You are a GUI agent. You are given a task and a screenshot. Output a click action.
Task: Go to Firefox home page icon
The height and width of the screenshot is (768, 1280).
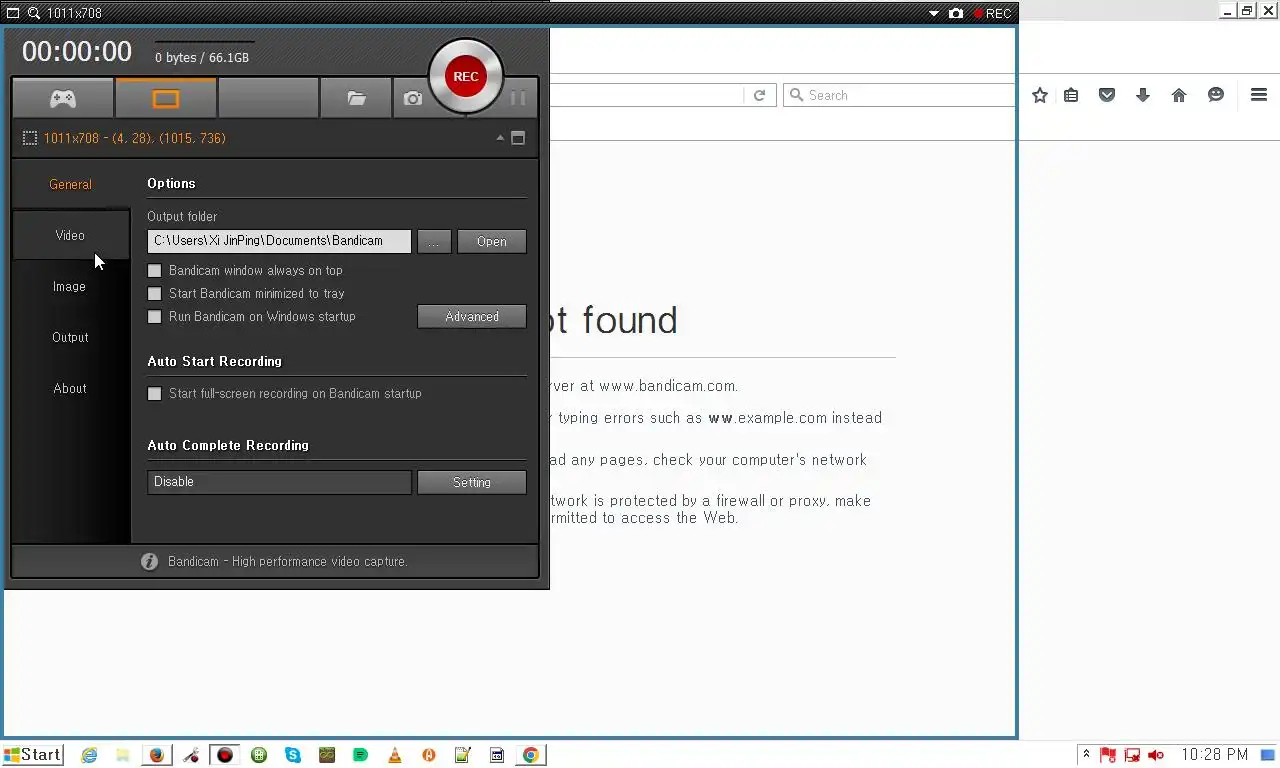click(x=1179, y=95)
